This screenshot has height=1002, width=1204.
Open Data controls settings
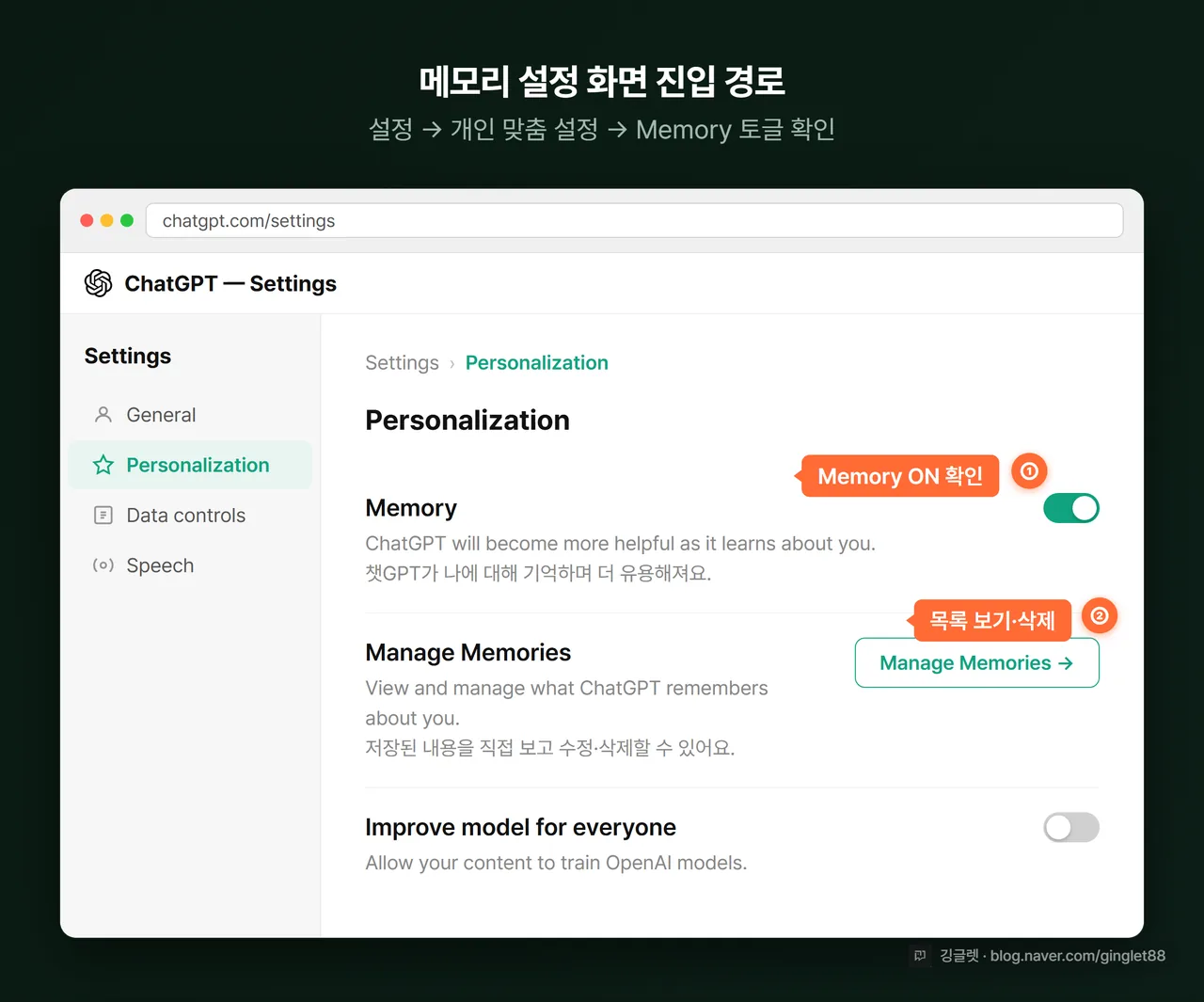[190, 516]
